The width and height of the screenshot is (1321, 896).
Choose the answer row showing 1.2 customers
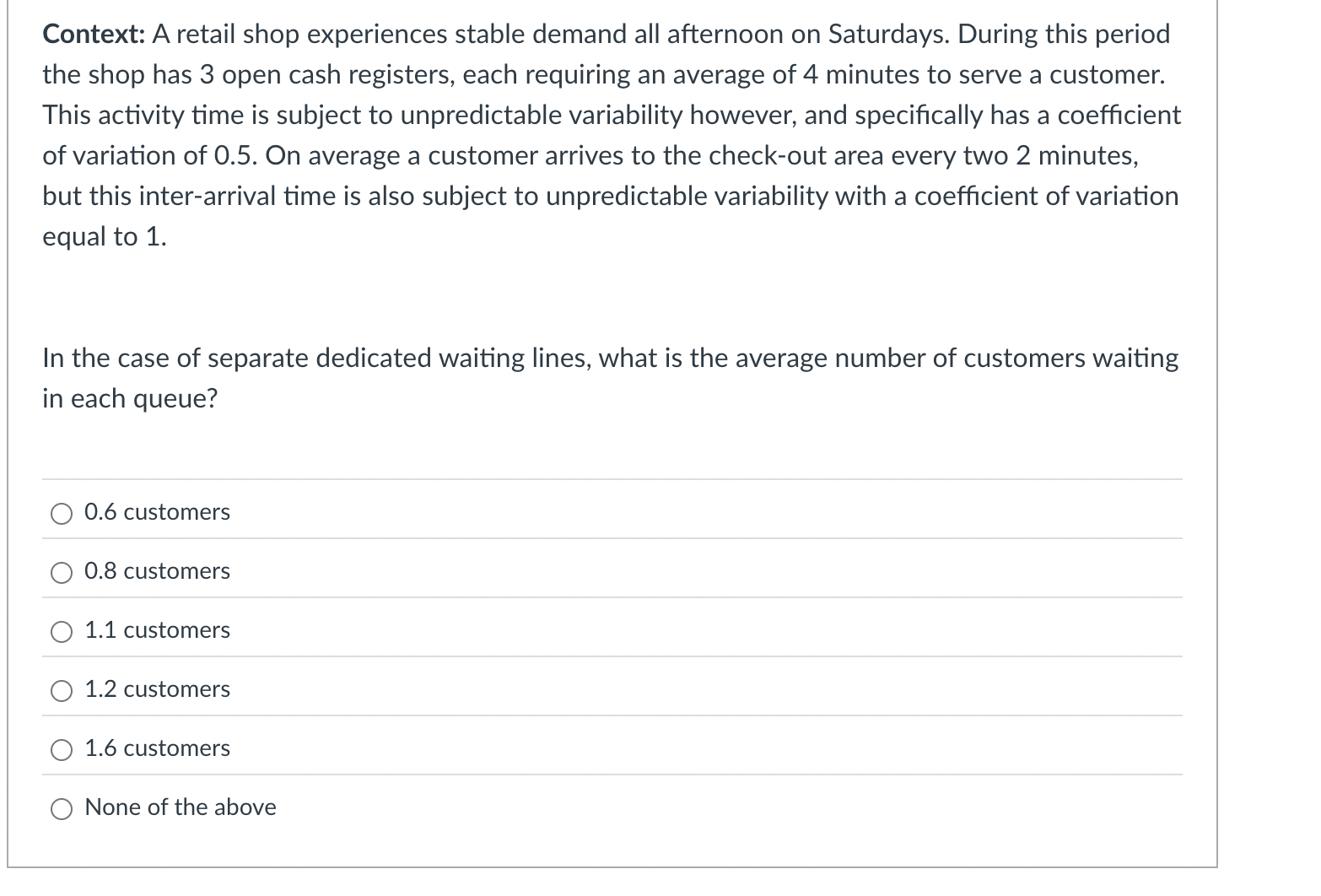click(157, 690)
